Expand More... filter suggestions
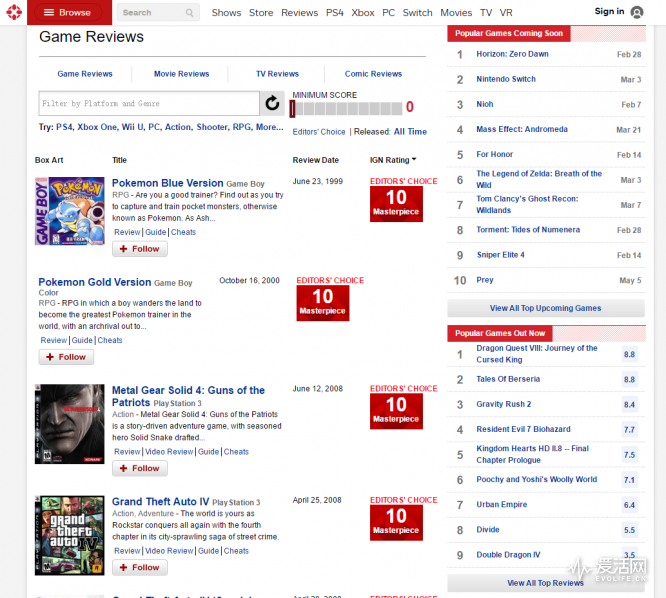This screenshot has height=598, width=666. [x=269, y=127]
